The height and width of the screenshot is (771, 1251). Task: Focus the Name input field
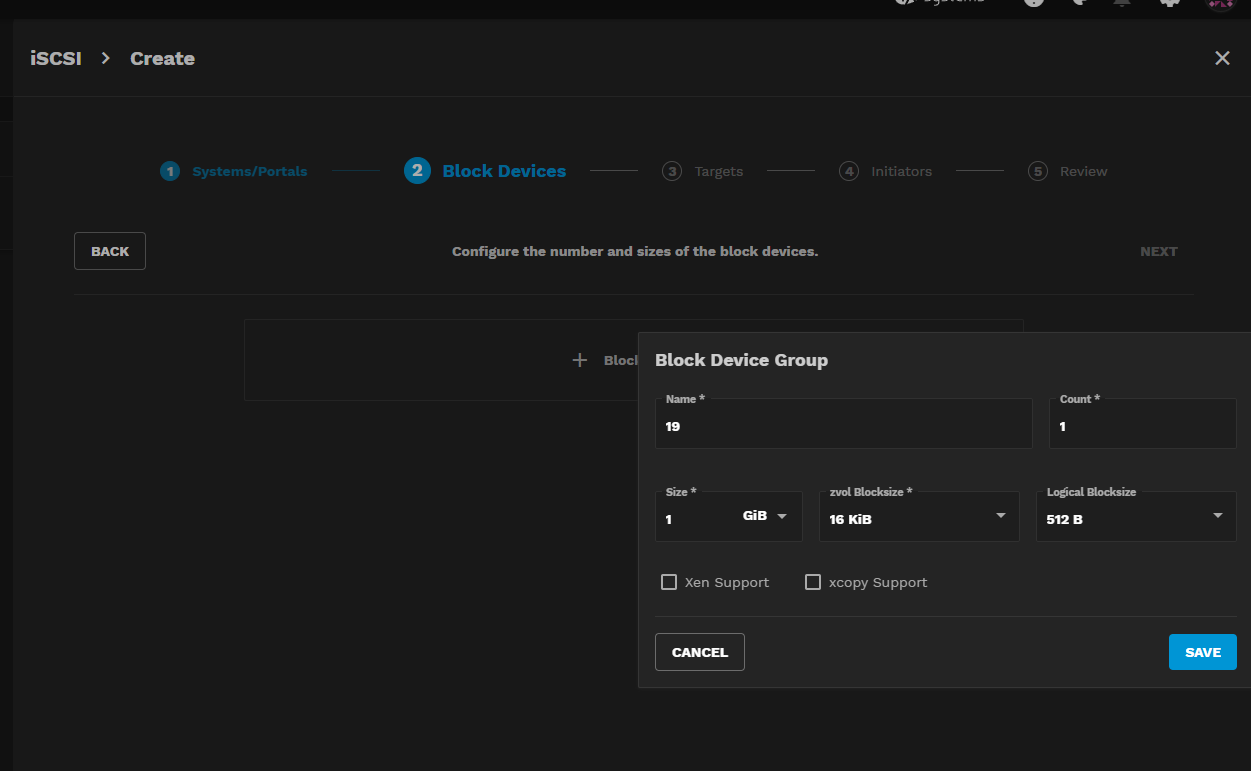844,424
